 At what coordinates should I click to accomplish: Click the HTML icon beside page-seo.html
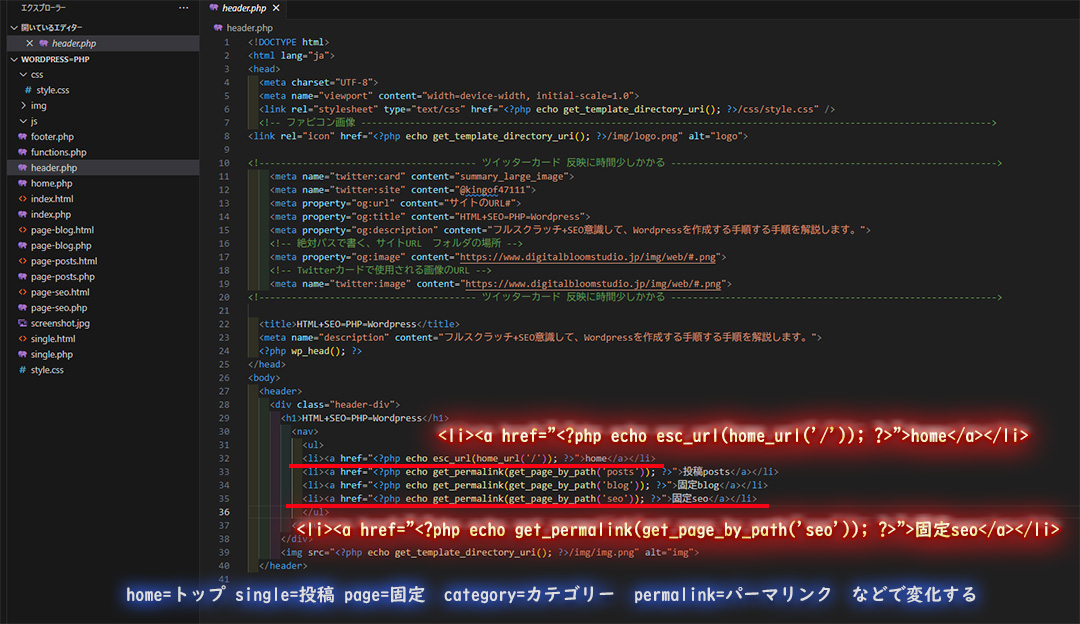click(x=23, y=292)
